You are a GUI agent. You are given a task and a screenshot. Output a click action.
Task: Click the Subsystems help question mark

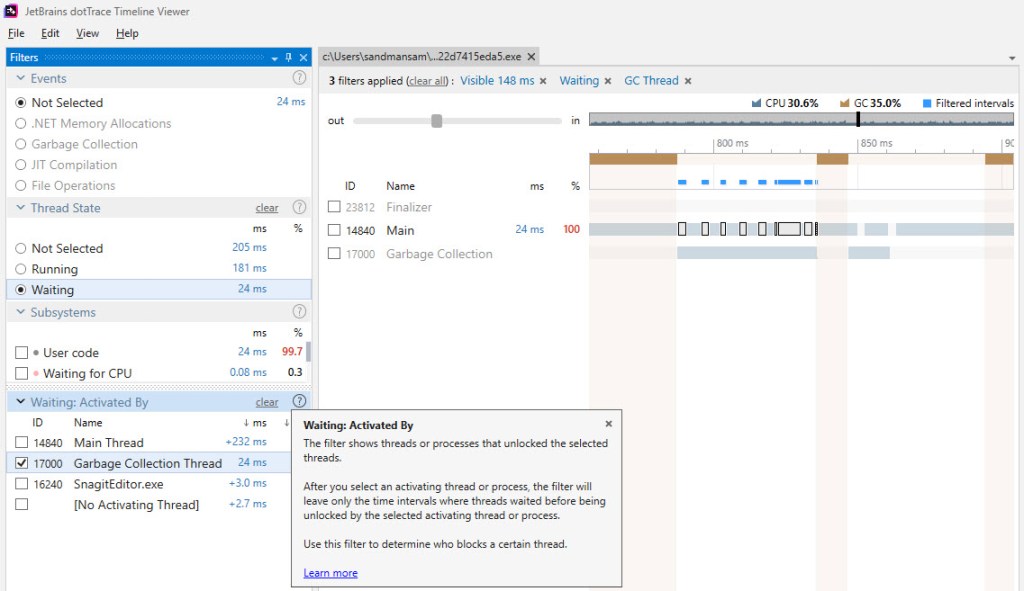pos(299,312)
